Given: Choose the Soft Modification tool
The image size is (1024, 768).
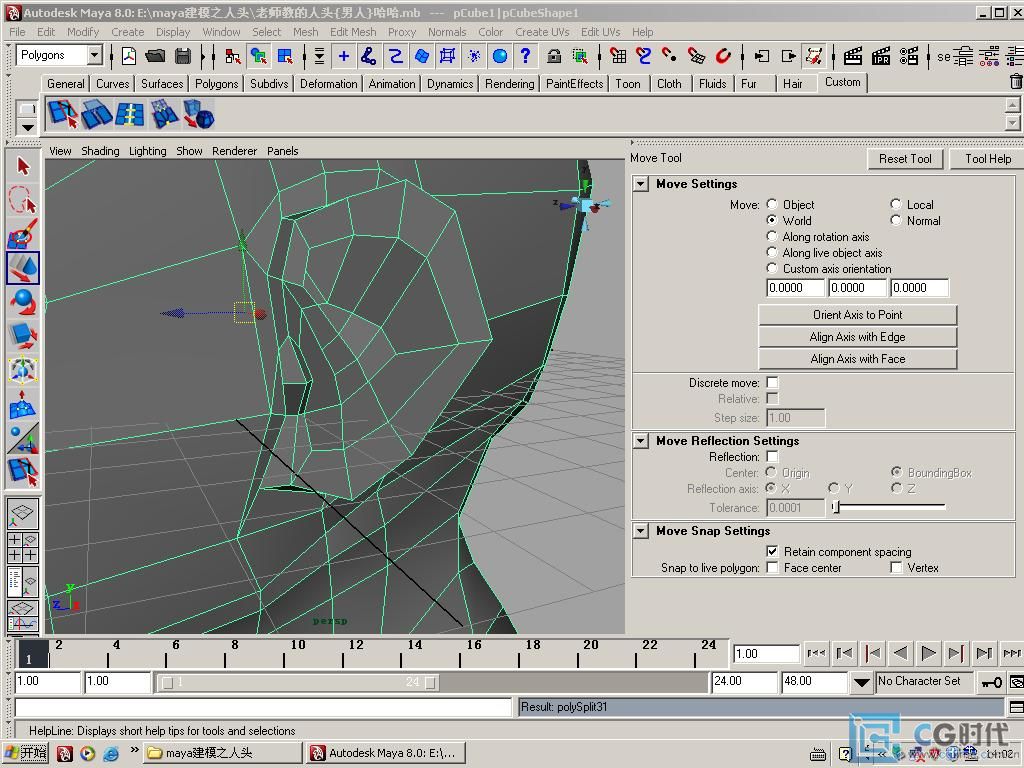Looking at the screenshot, I should click(x=23, y=405).
